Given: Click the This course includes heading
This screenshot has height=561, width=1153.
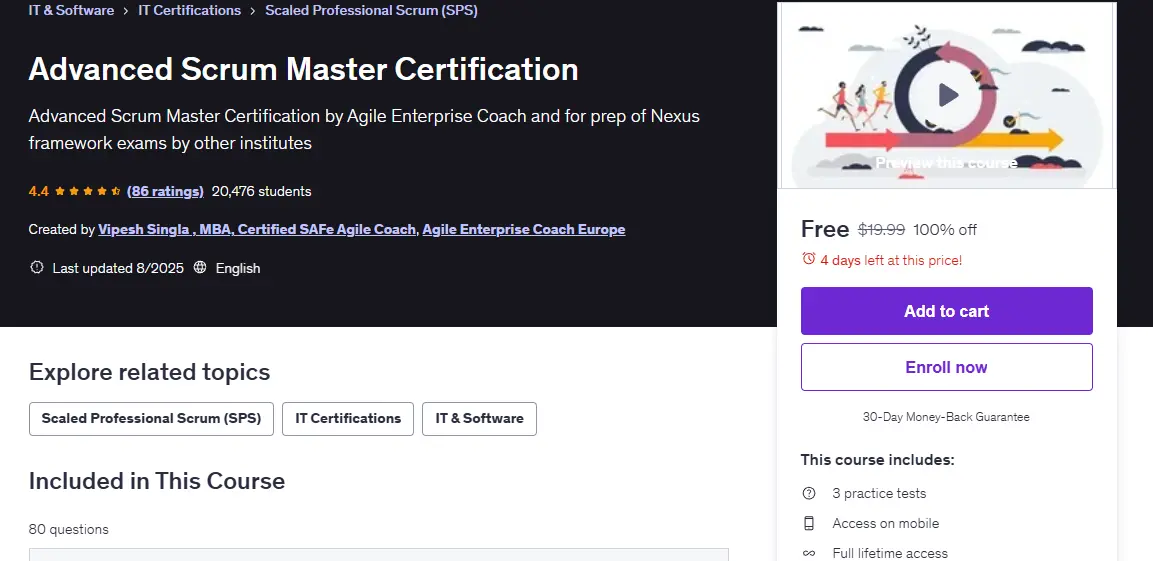Looking at the screenshot, I should pyautogui.click(x=877, y=460).
